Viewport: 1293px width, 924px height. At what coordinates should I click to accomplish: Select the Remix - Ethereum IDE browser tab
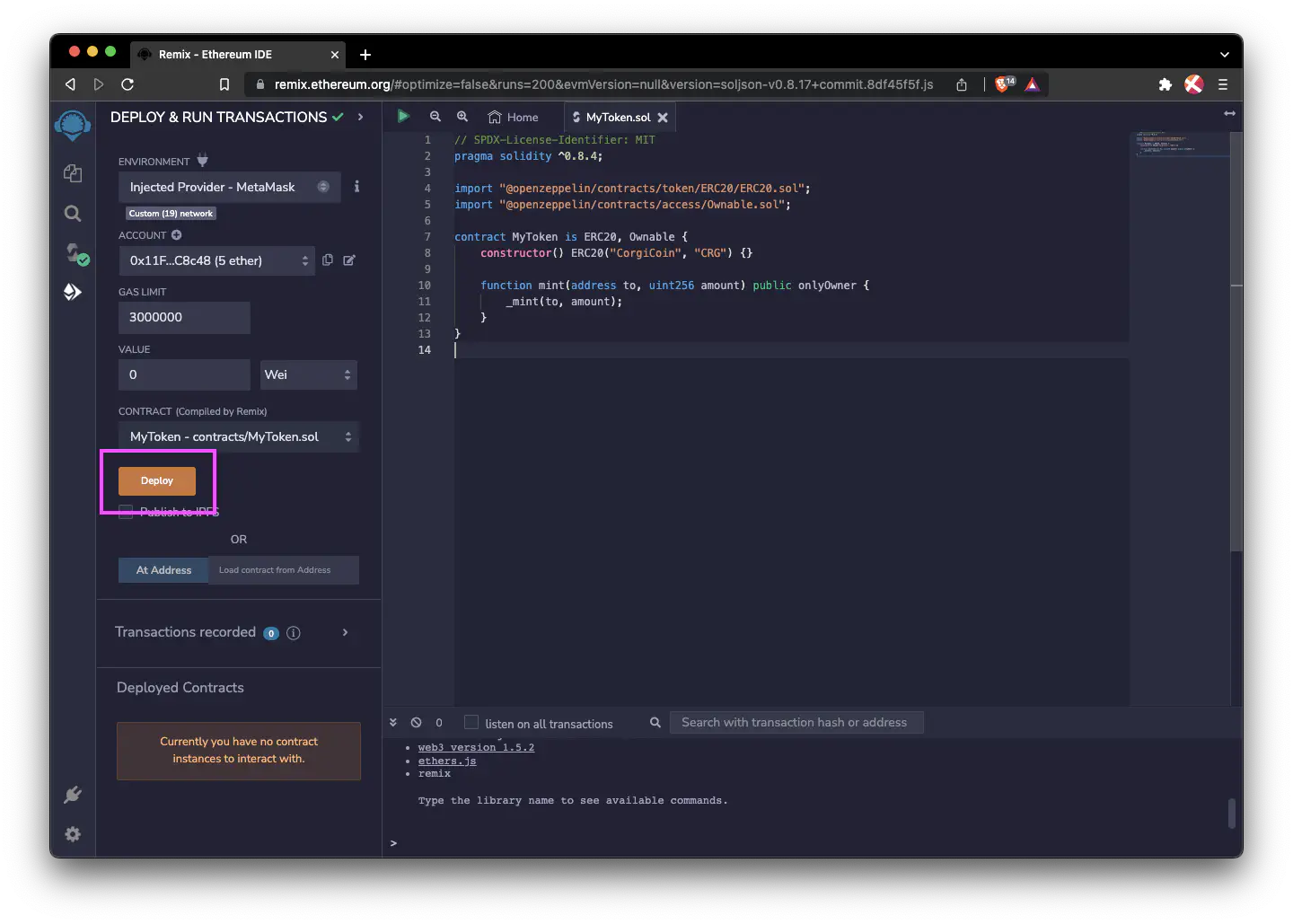click(x=238, y=54)
